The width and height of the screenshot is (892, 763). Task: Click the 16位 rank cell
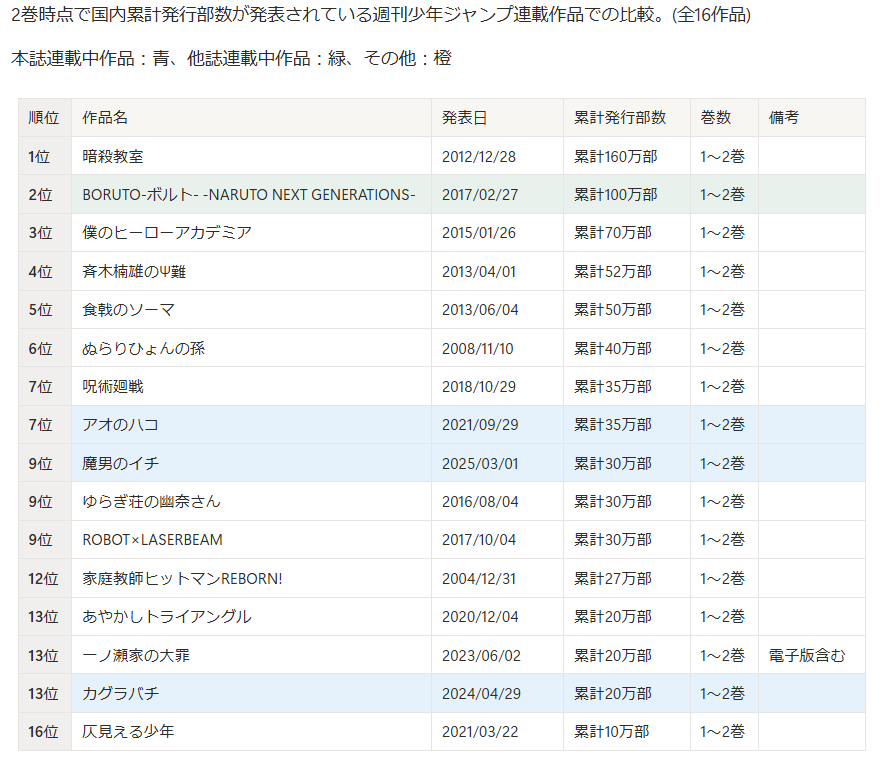[44, 732]
